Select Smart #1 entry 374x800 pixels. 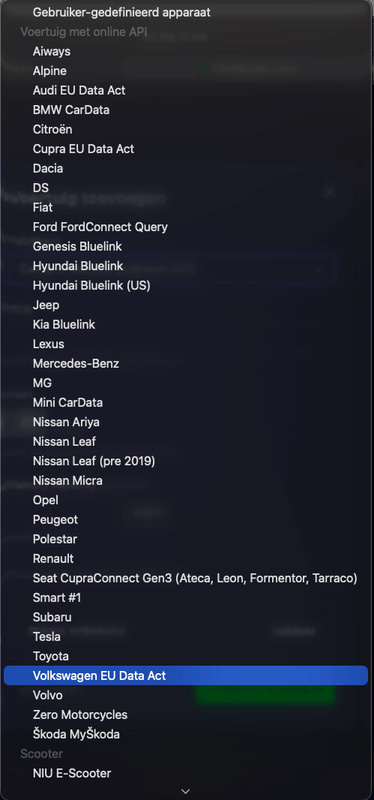point(186,597)
